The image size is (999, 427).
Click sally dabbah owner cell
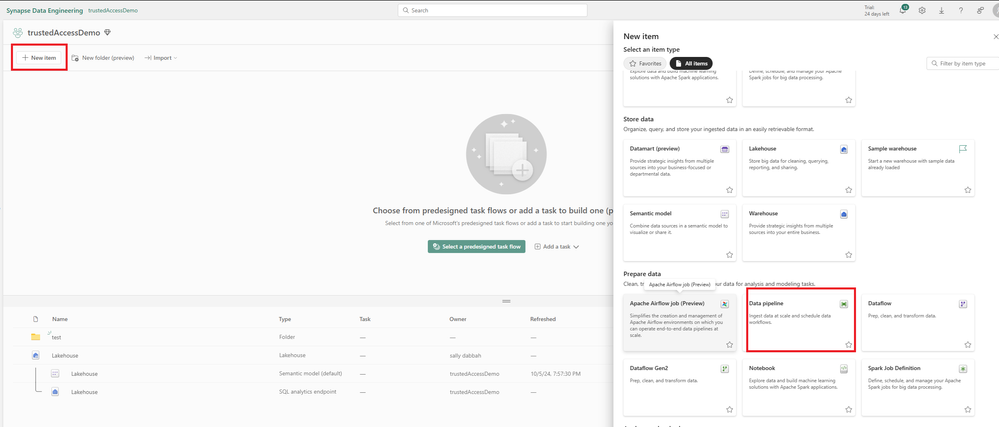[x=465, y=356]
